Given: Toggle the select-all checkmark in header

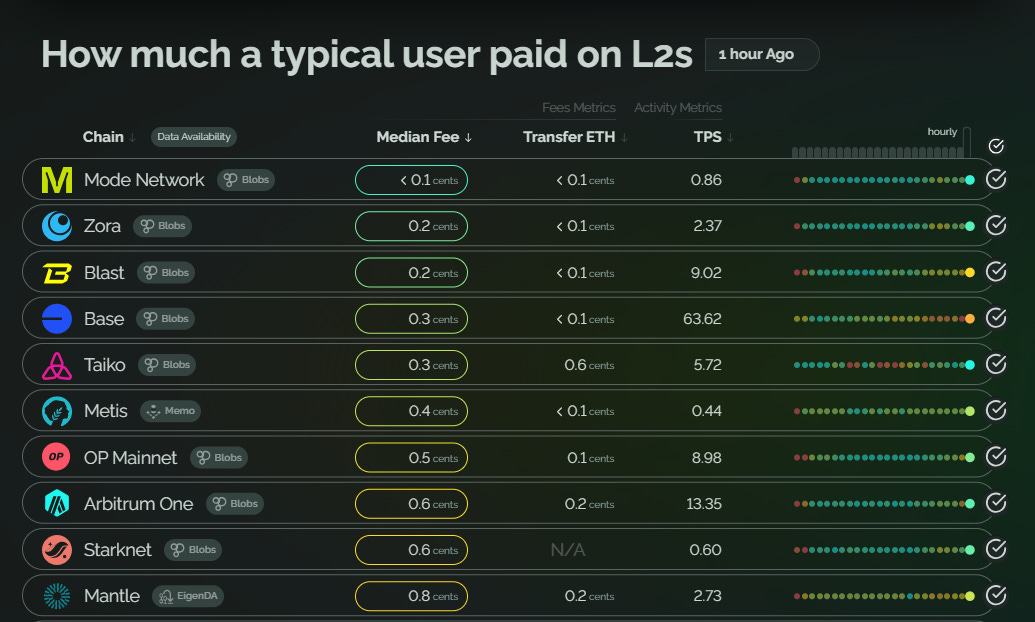Looking at the screenshot, I should 996,146.
